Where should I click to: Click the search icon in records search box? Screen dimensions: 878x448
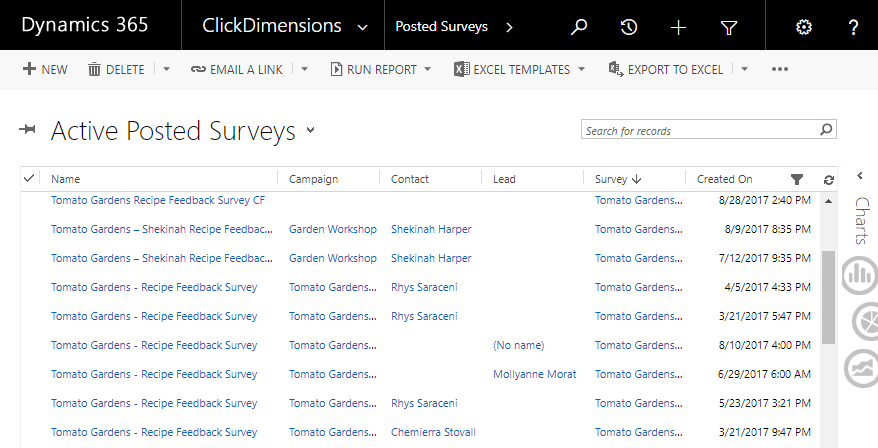tap(826, 130)
